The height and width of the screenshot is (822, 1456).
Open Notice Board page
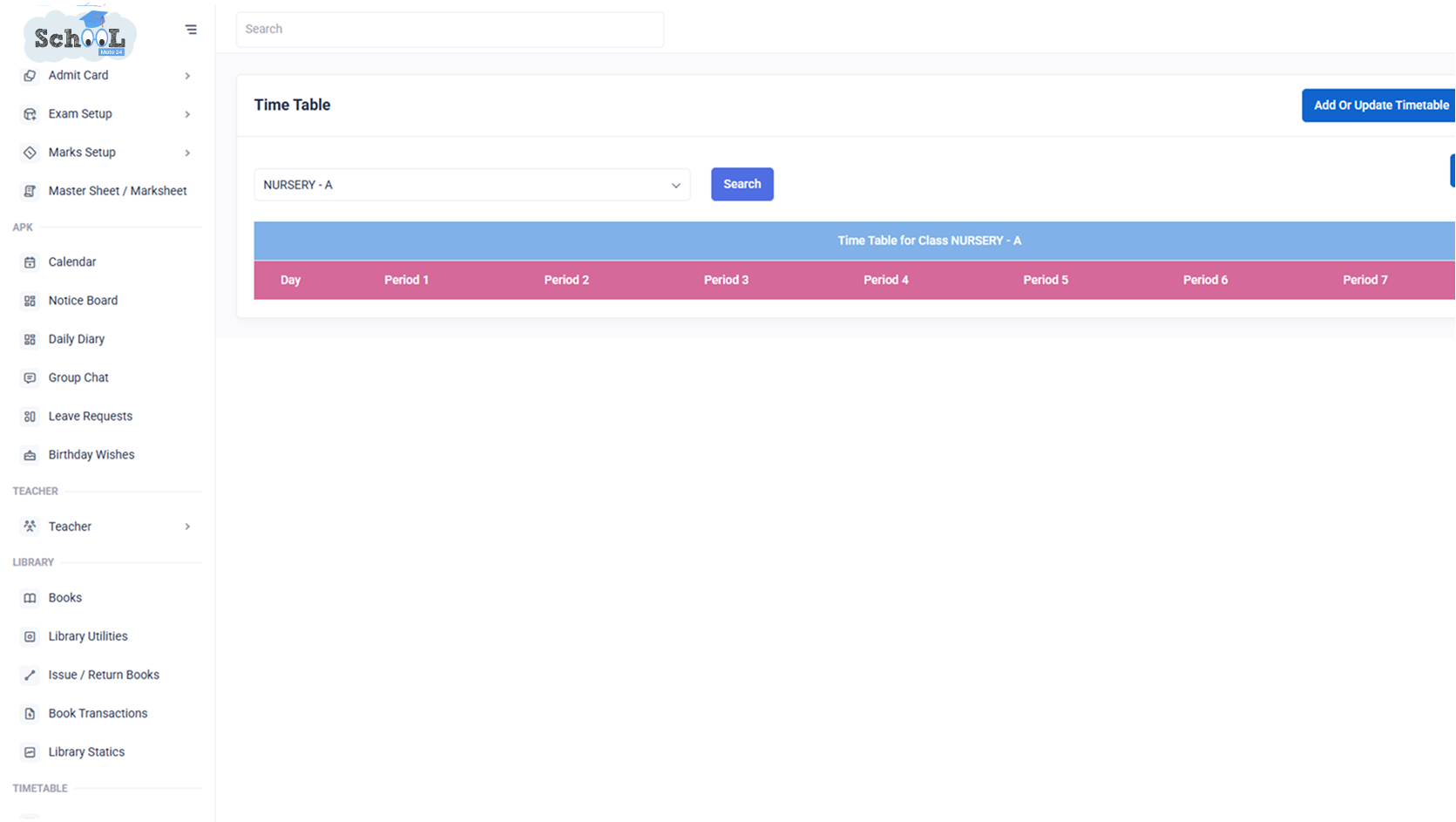[x=83, y=300]
